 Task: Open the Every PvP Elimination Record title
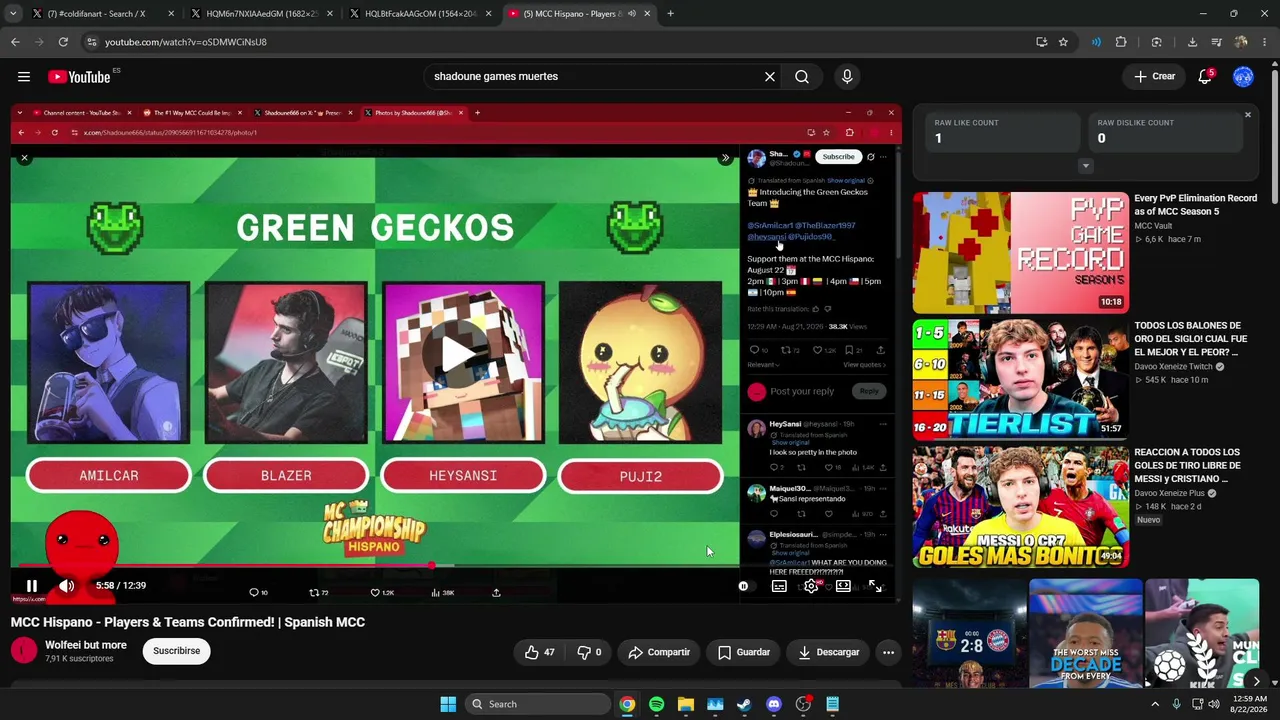1195,205
